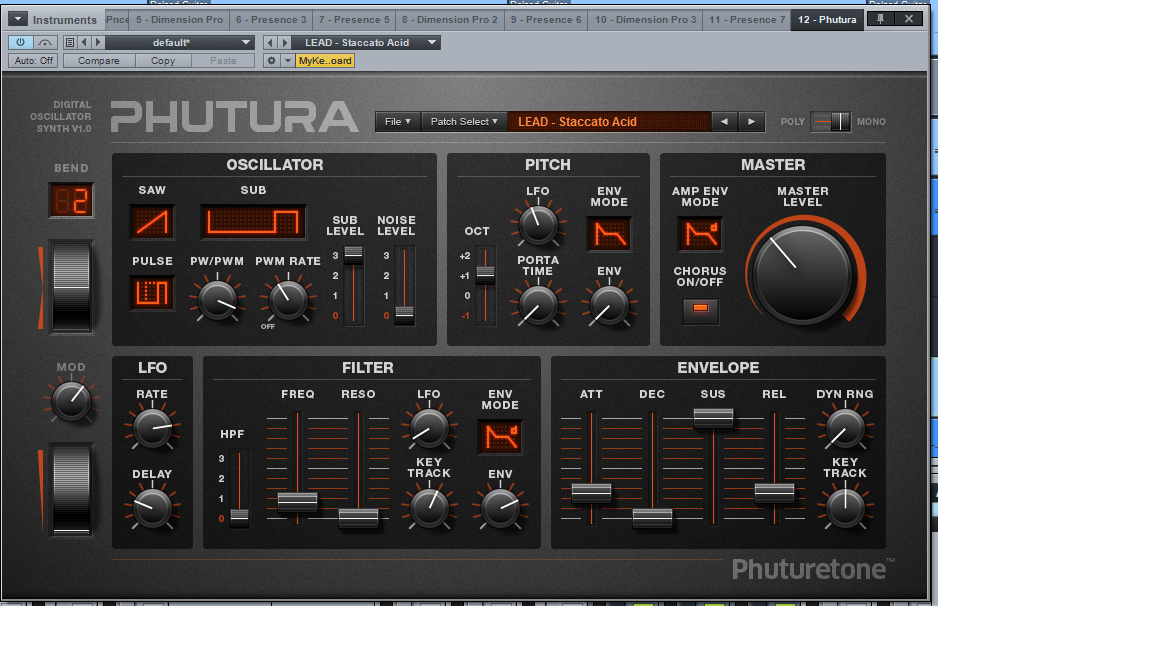Screen dimensions: 1152x648
Task: Click the Filter LFO knob
Action: [428, 429]
